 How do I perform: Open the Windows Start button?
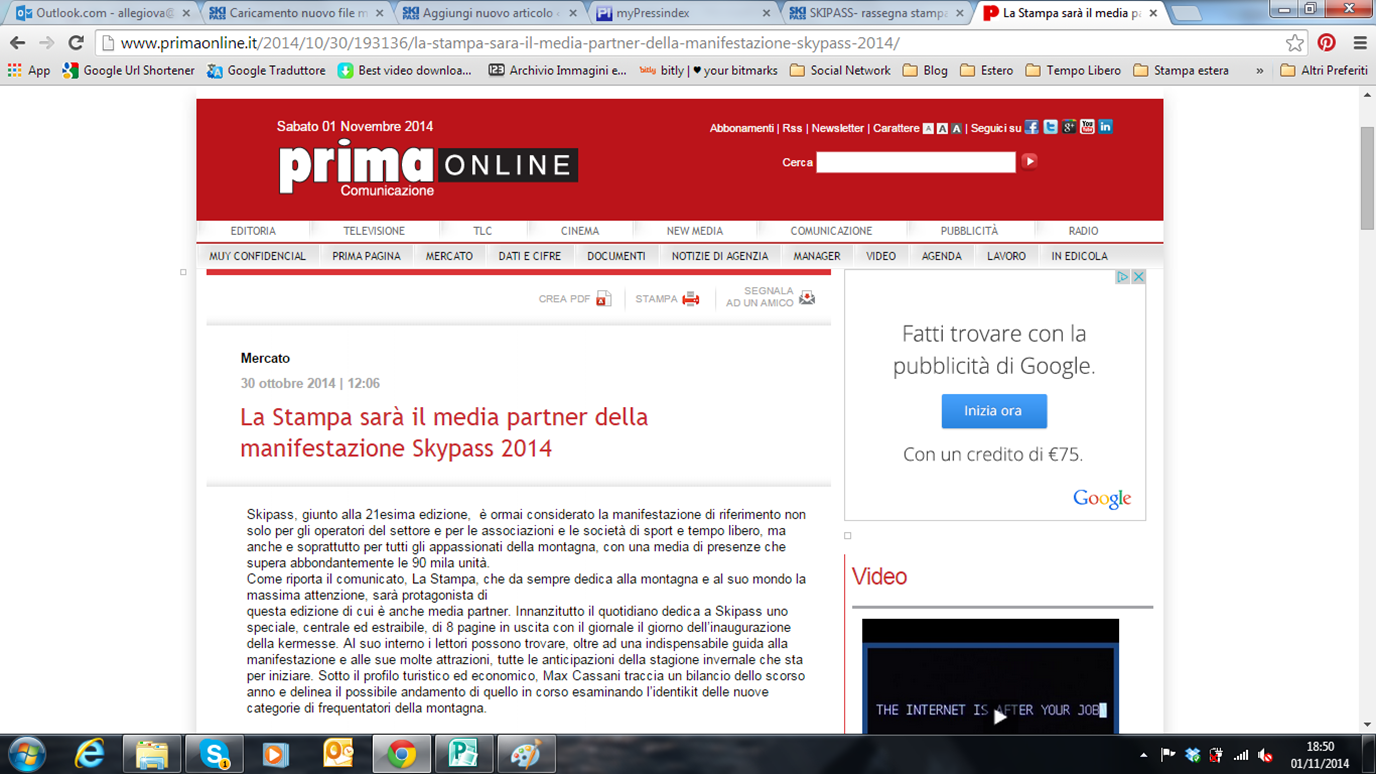point(26,754)
